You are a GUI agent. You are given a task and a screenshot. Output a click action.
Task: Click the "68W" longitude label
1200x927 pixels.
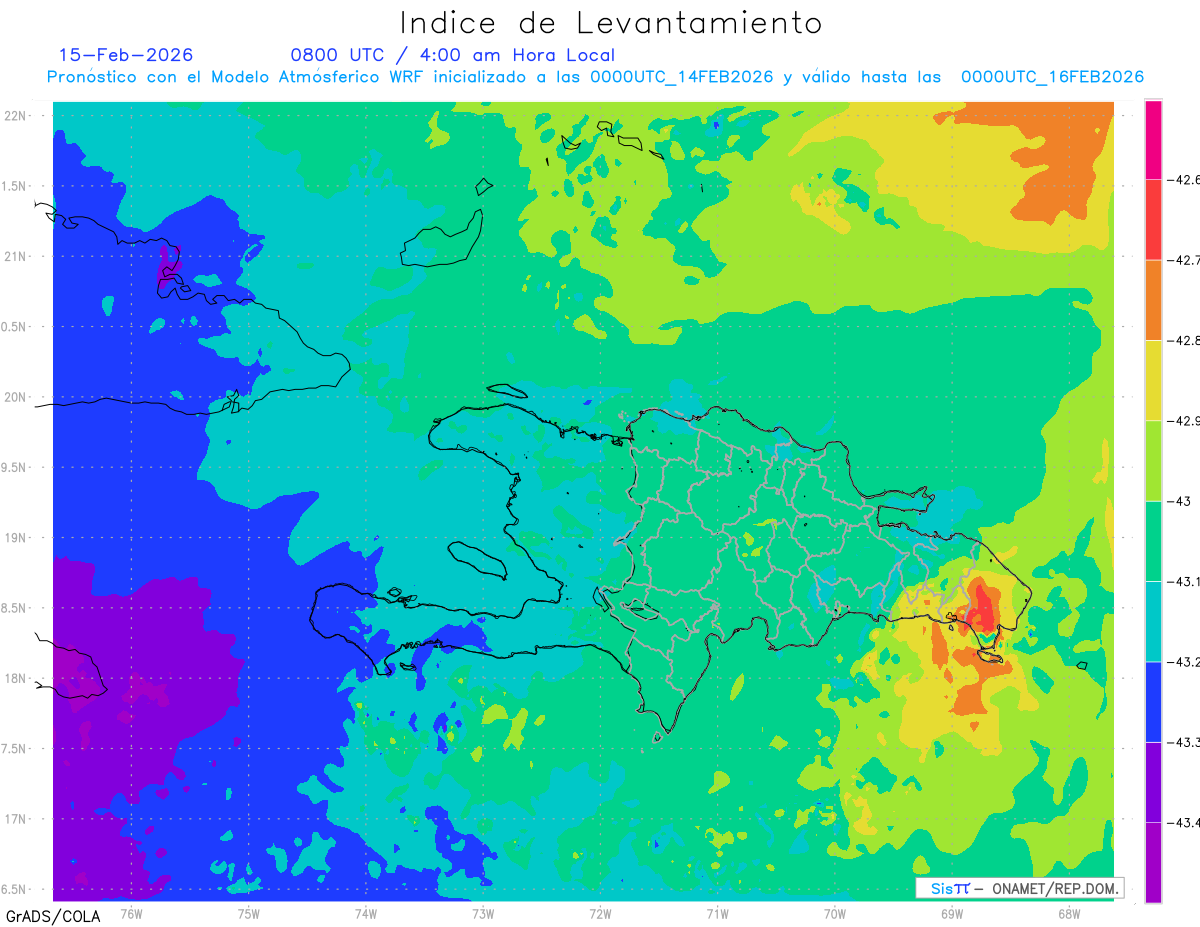pyautogui.click(x=1069, y=914)
